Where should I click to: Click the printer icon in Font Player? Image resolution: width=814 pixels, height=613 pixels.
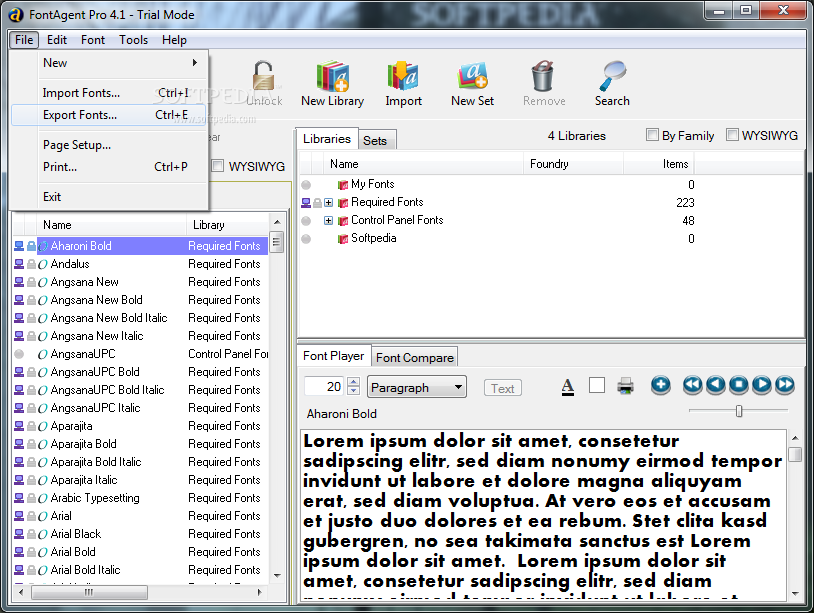point(626,386)
